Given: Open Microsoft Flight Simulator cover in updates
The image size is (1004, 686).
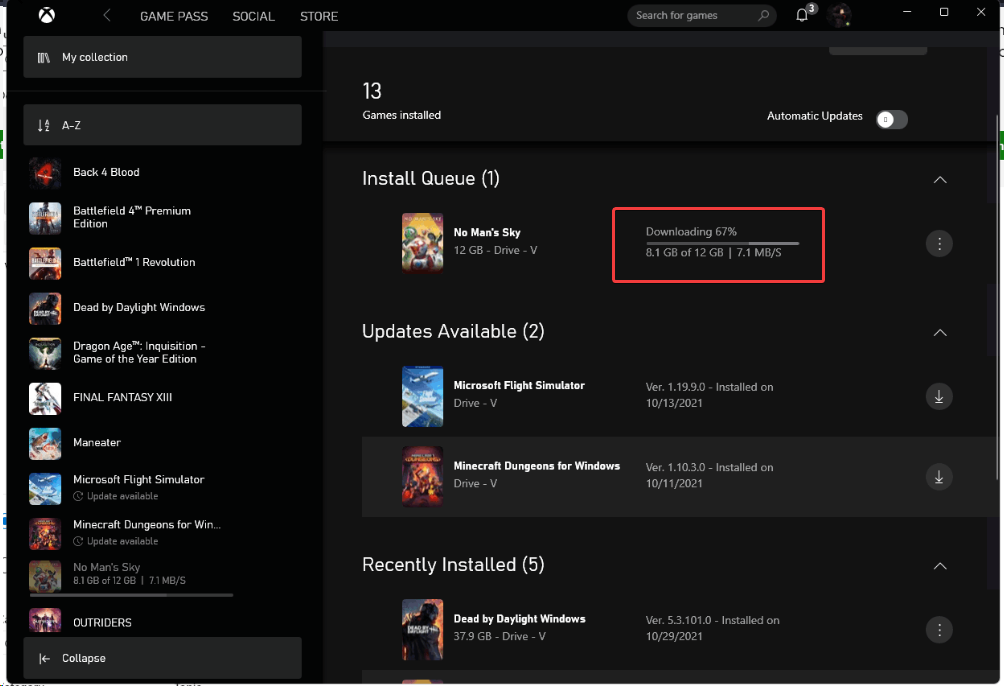Looking at the screenshot, I should (422, 396).
